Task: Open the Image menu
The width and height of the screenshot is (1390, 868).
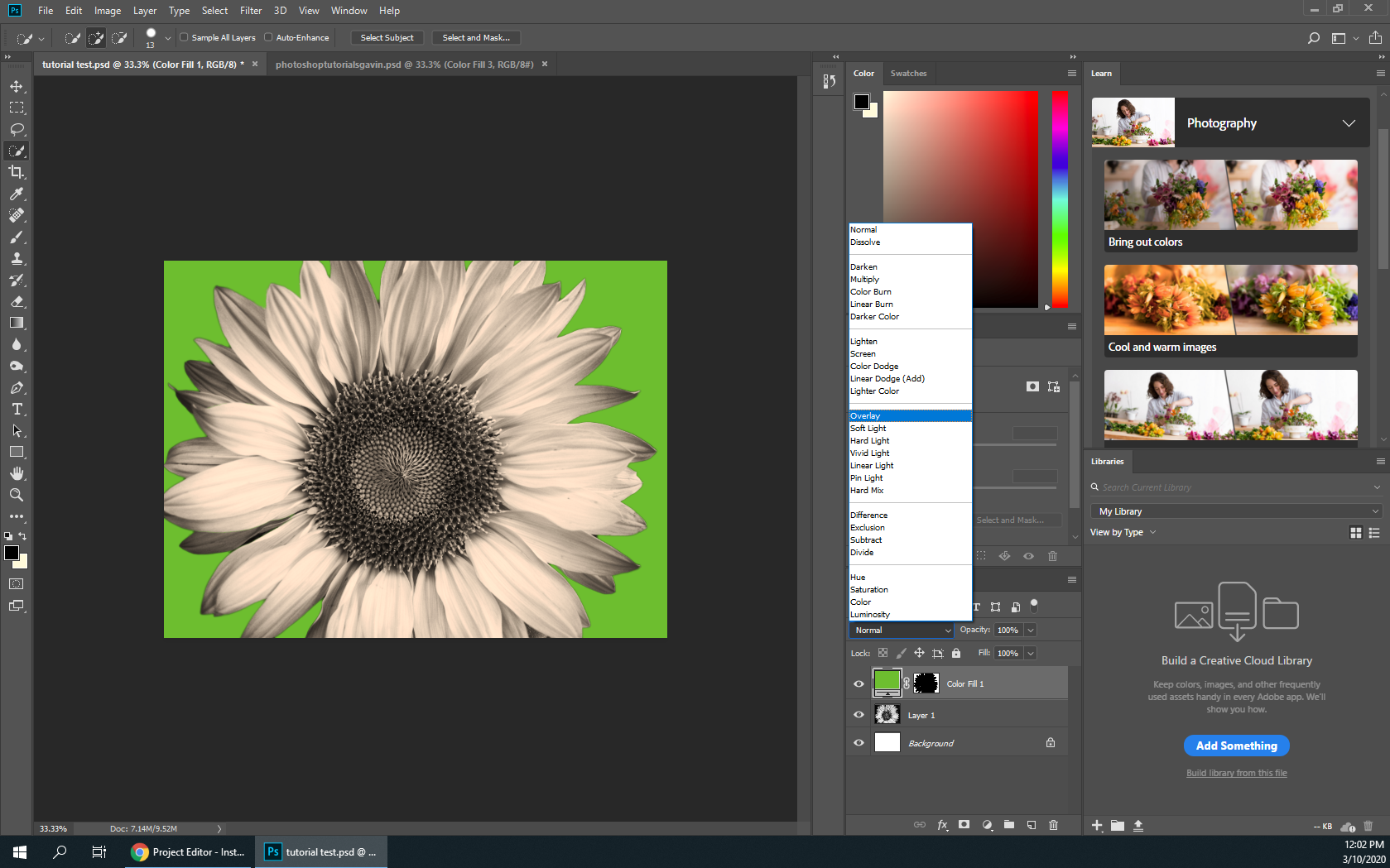Action: point(108,11)
